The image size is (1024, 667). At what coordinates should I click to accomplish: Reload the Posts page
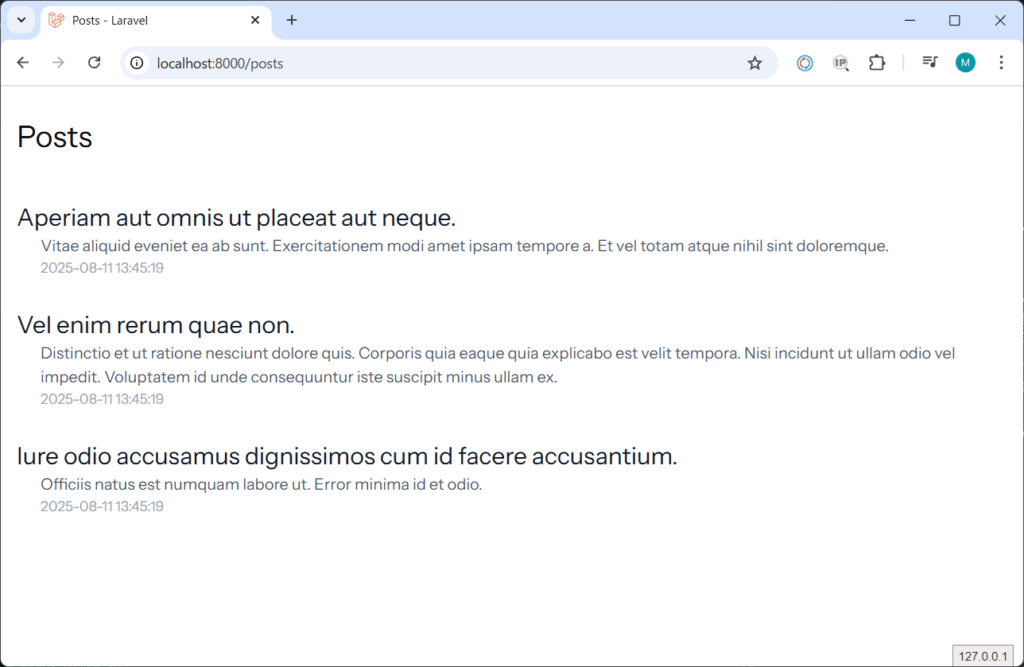click(94, 63)
